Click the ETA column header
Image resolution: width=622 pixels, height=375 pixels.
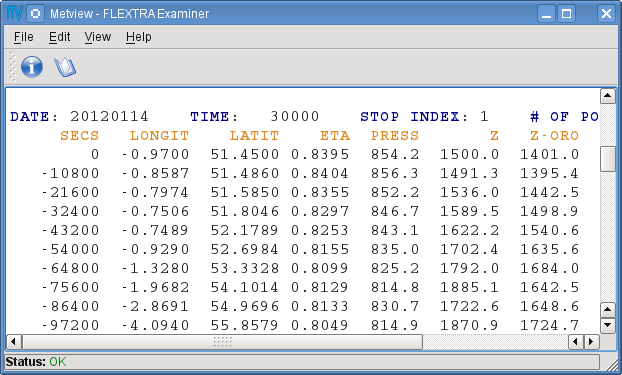[x=335, y=136]
